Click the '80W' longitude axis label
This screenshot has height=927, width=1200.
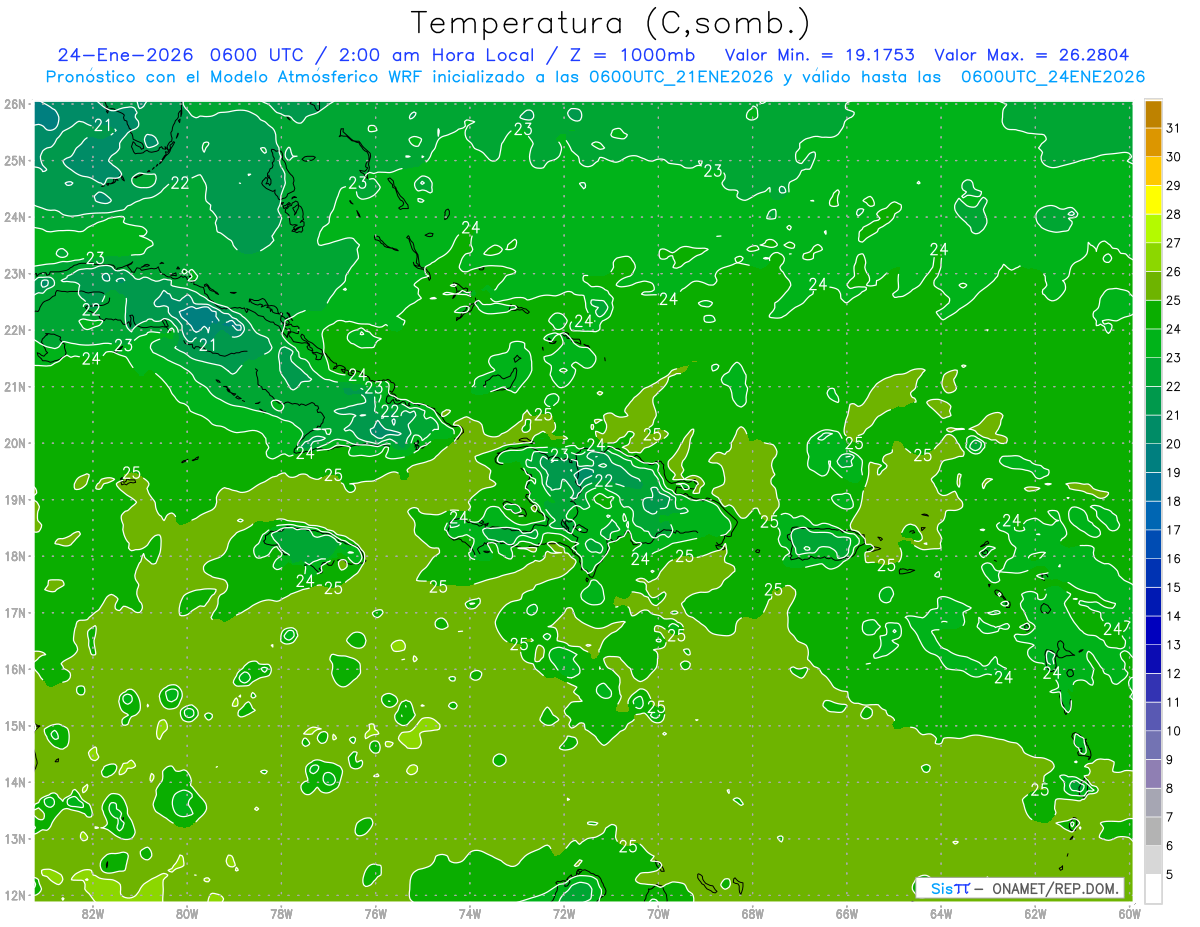pos(187,913)
